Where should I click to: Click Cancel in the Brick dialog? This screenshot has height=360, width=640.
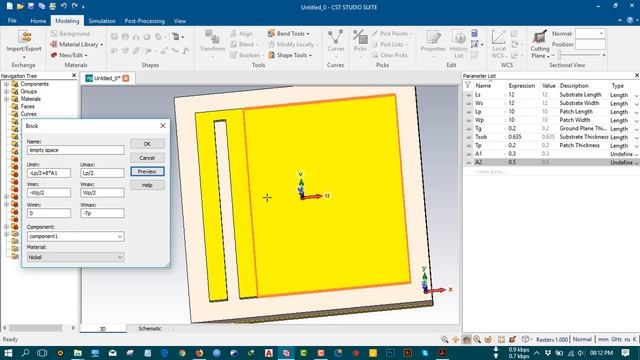147,158
